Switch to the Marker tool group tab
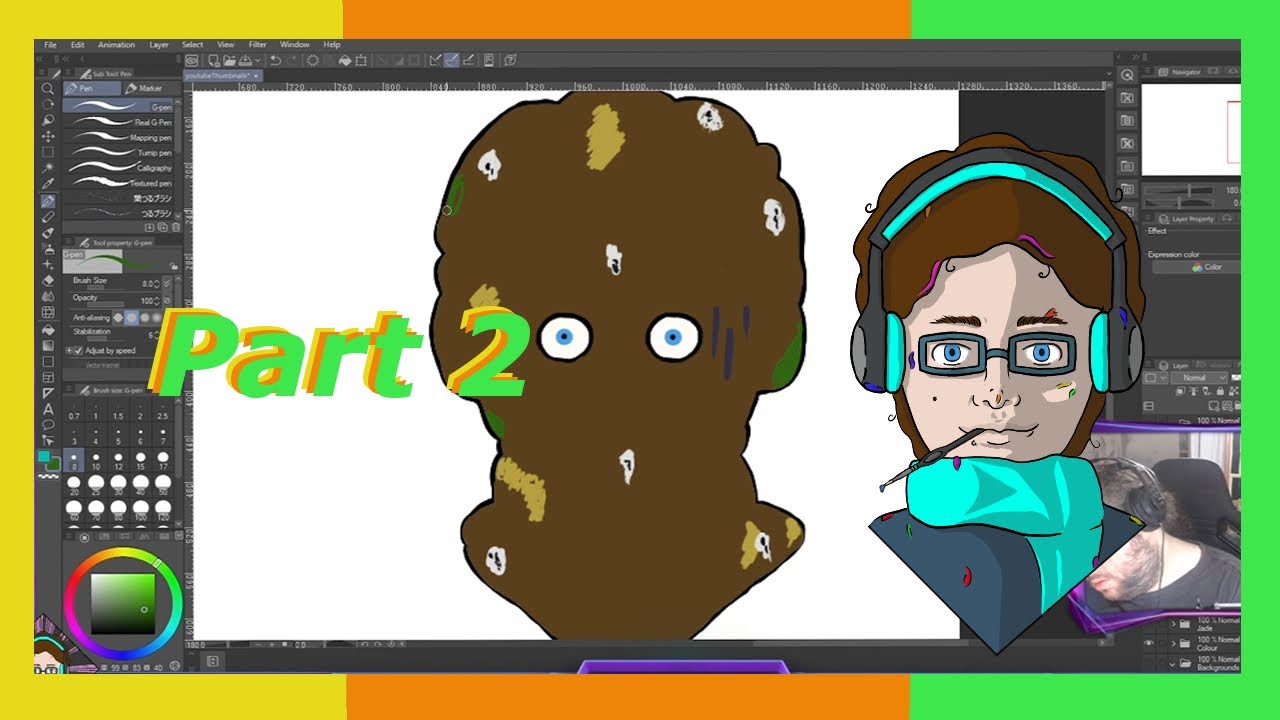The height and width of the screenshot is (720, 1280). point(152,89)
